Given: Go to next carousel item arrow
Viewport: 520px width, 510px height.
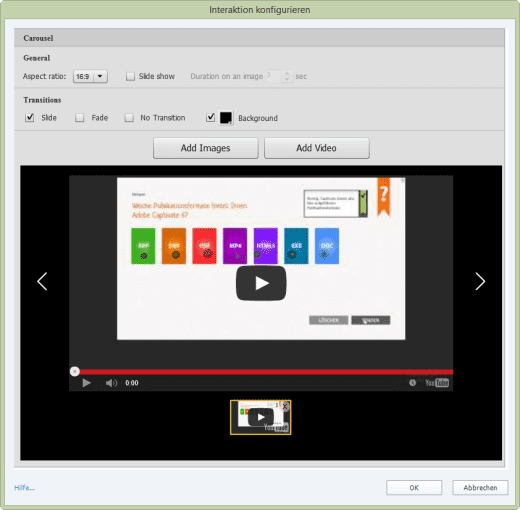Looking at the screenshot, I should [x=480, y=282].
